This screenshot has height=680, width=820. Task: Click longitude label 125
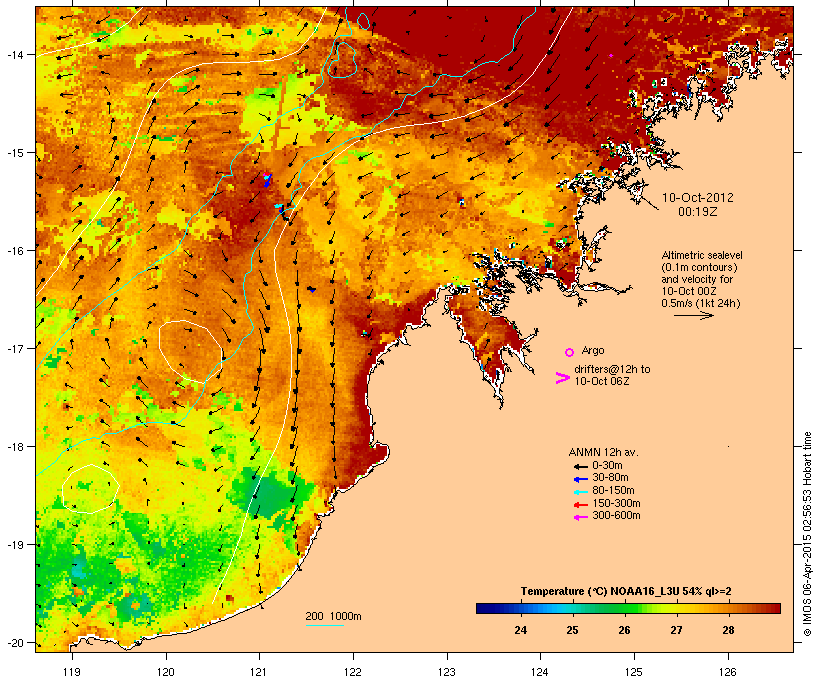(634, 672)
